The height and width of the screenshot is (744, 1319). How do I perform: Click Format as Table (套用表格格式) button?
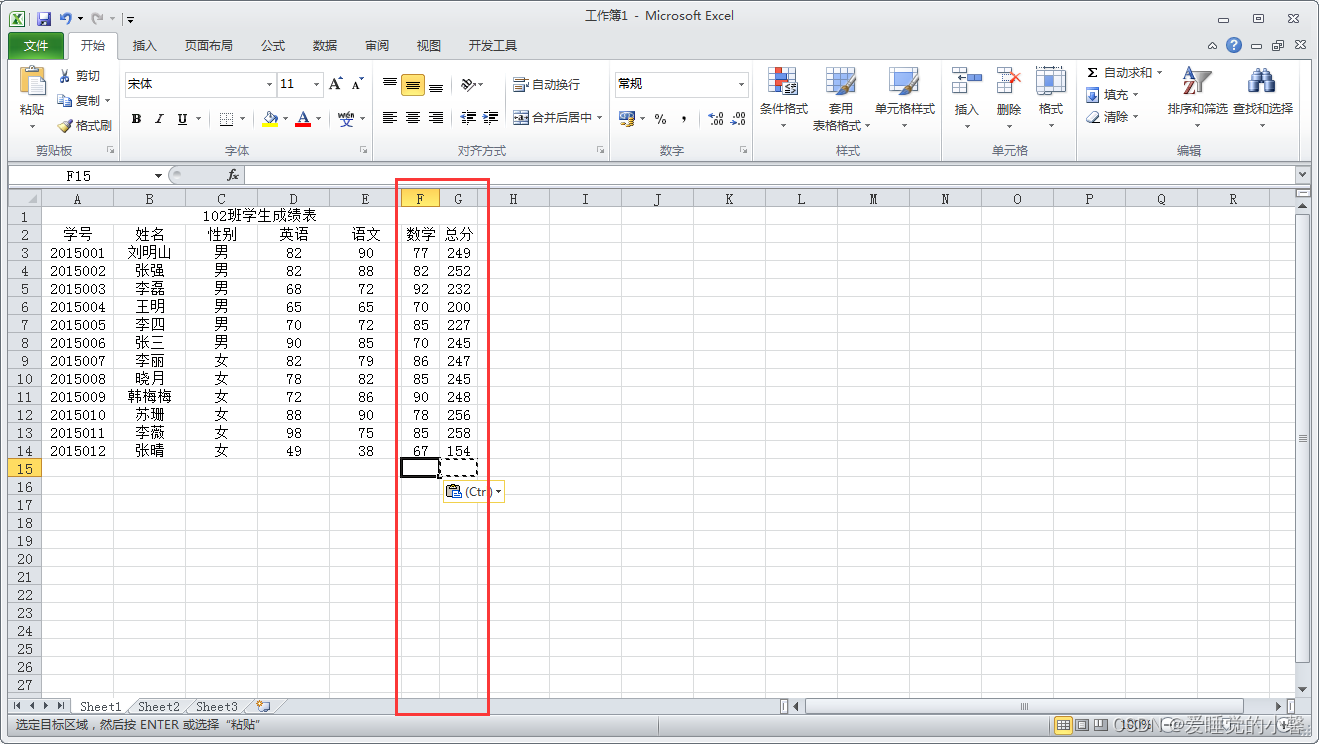click(840, 99)
